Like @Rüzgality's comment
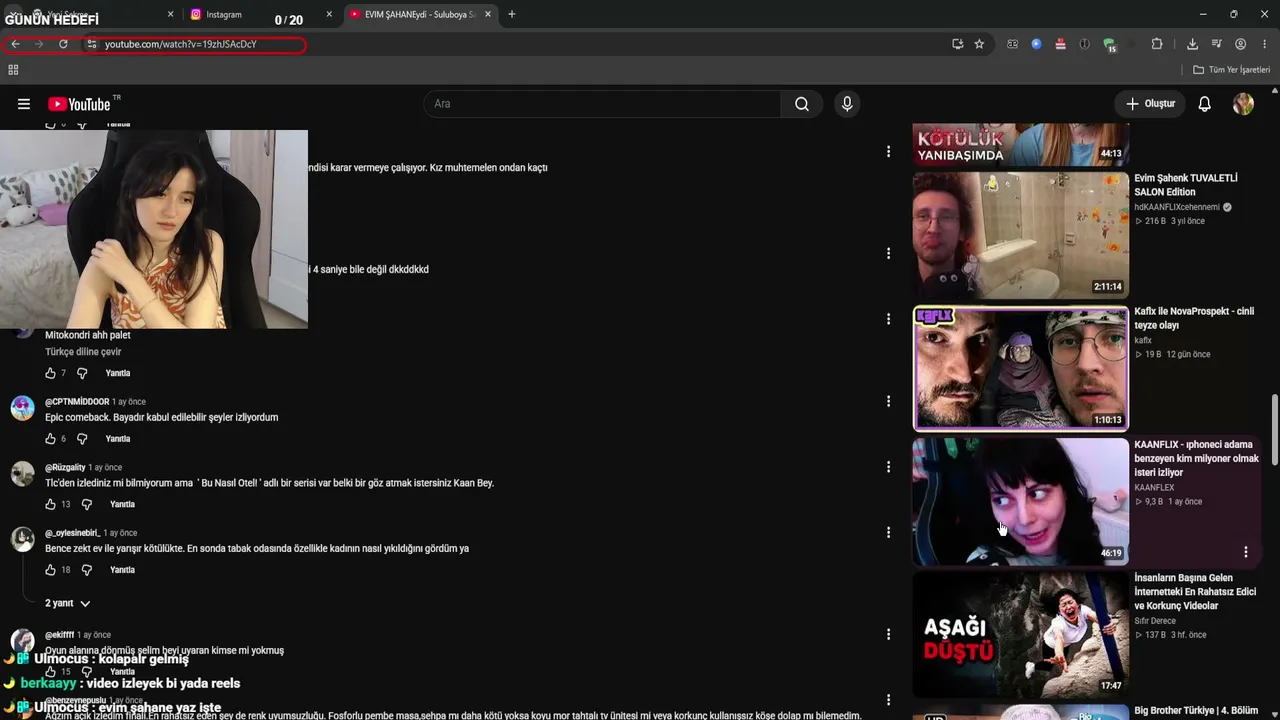The image size is (1280, 720). coord(50,504)
